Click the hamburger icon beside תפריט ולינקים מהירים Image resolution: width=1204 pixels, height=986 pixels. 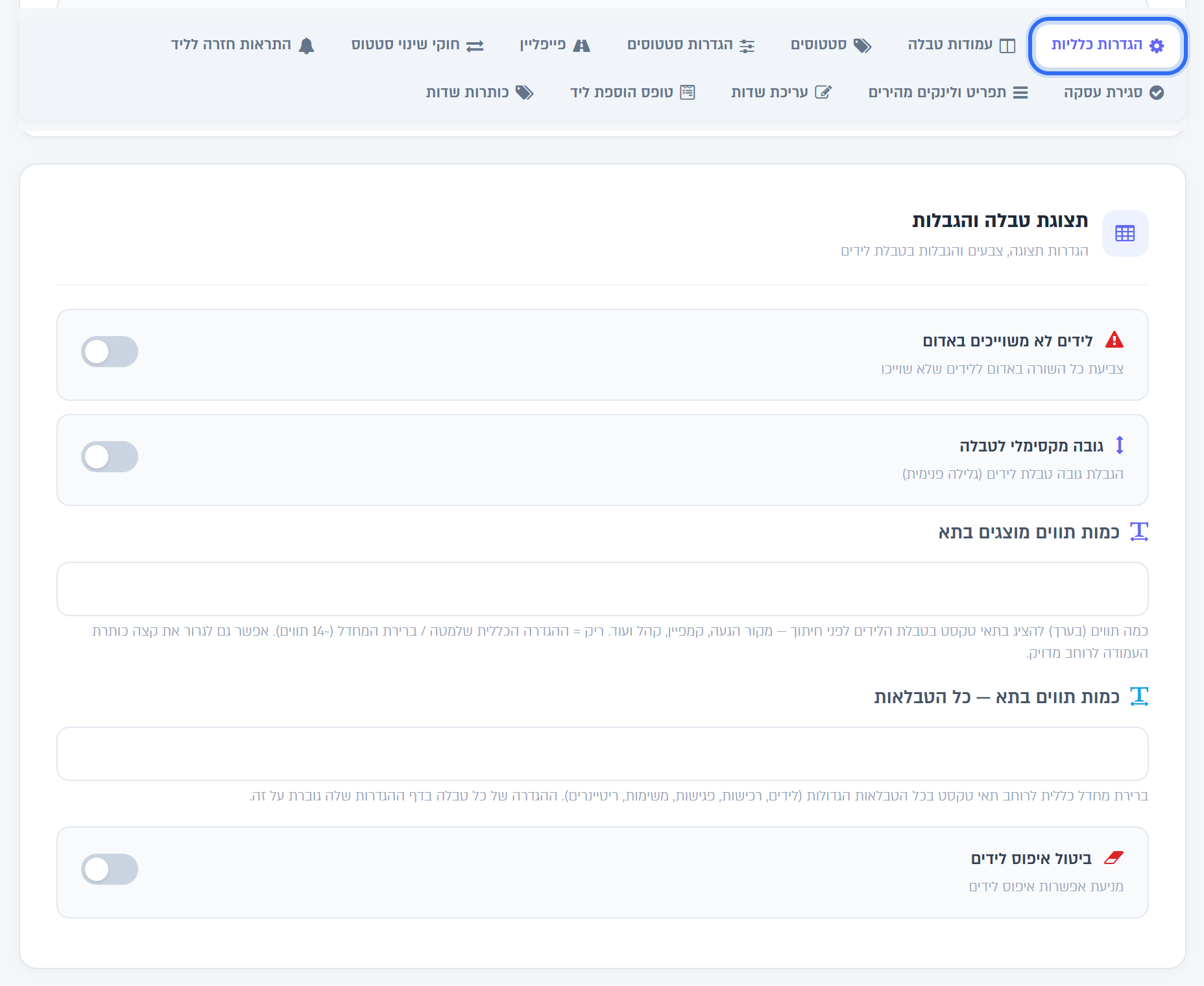click(1020, 93)
